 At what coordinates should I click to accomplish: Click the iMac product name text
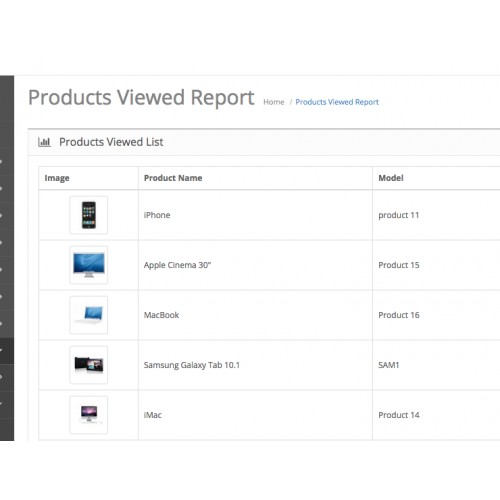(x=153, y=415)
